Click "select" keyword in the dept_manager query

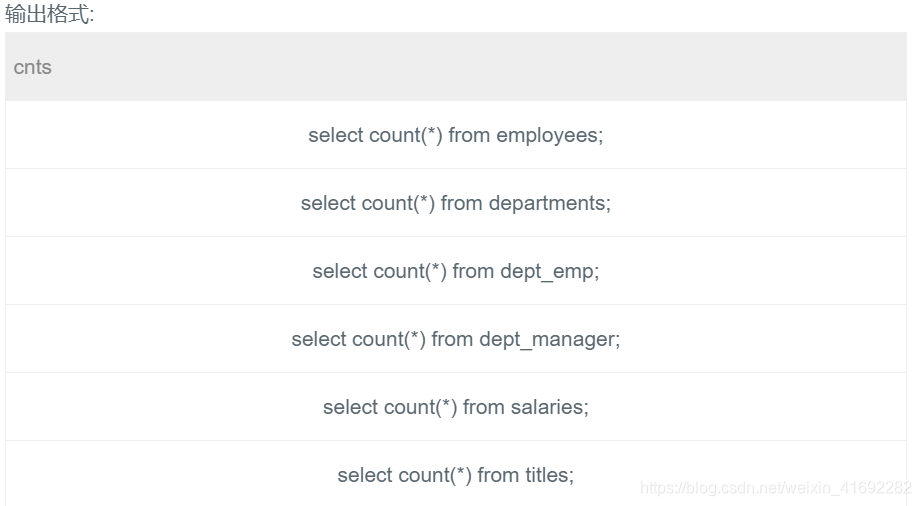pos(318,339)
